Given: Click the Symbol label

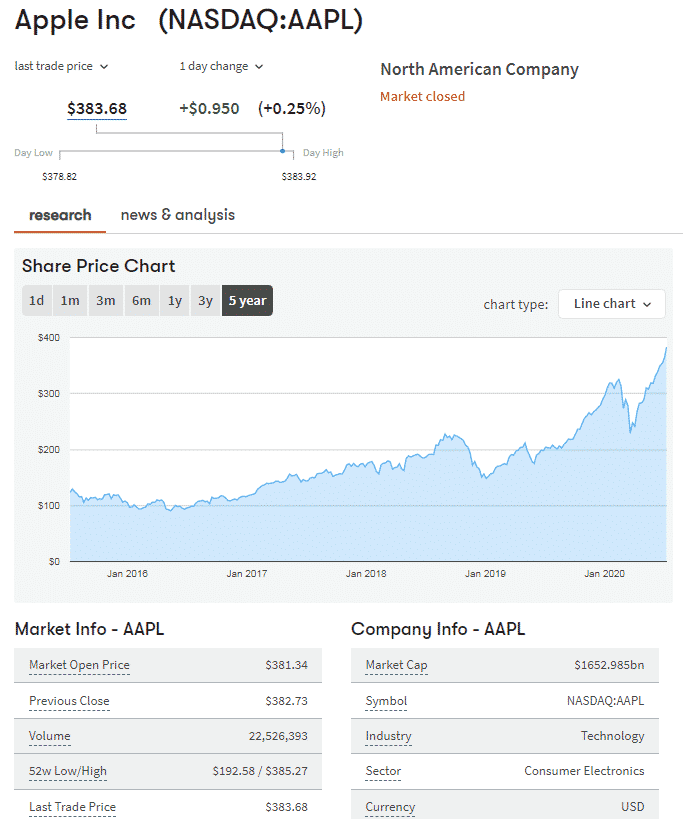Looking at the screenshot, I should [386, 701].
